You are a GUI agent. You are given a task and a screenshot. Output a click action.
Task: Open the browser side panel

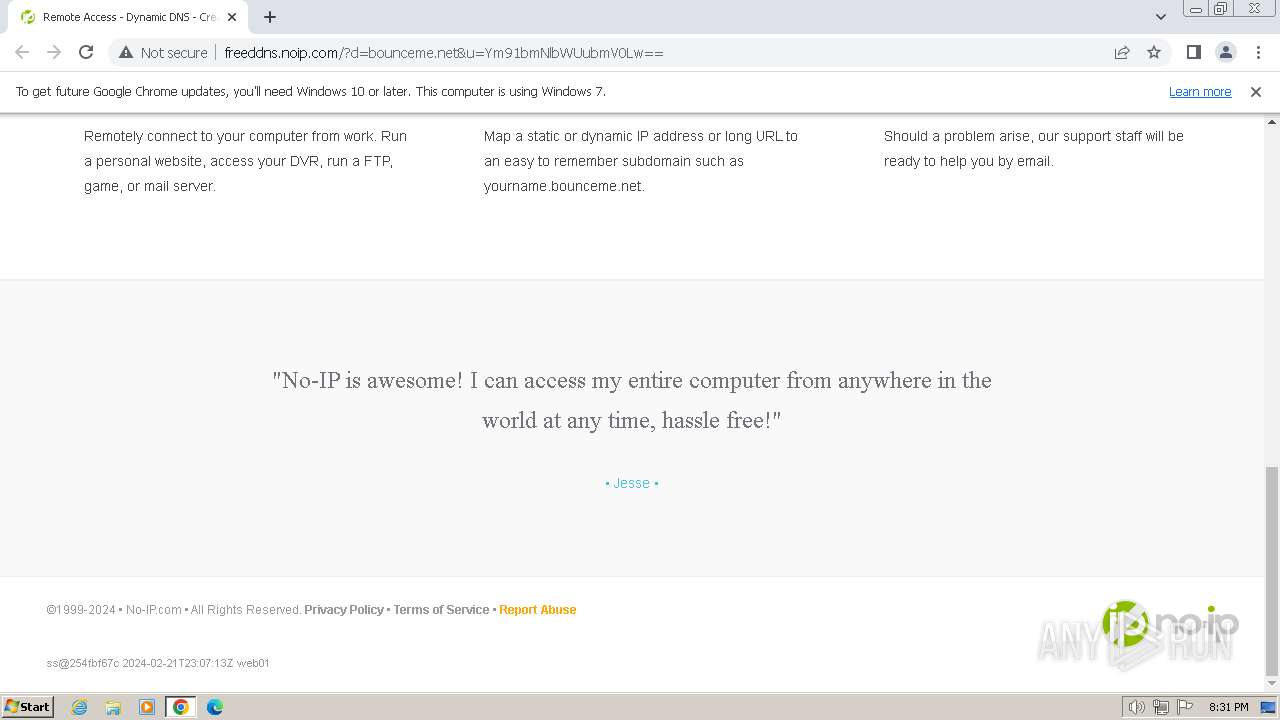(1194, 52)
